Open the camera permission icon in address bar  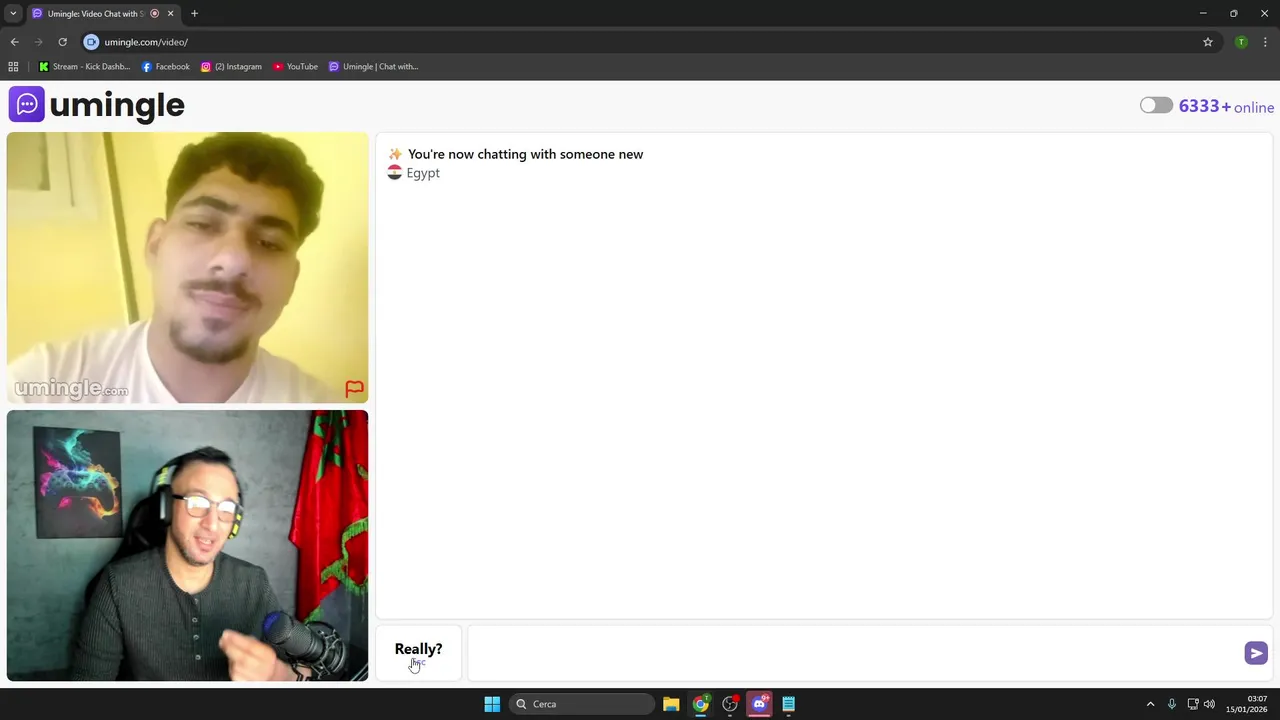(x=91, y=42)
